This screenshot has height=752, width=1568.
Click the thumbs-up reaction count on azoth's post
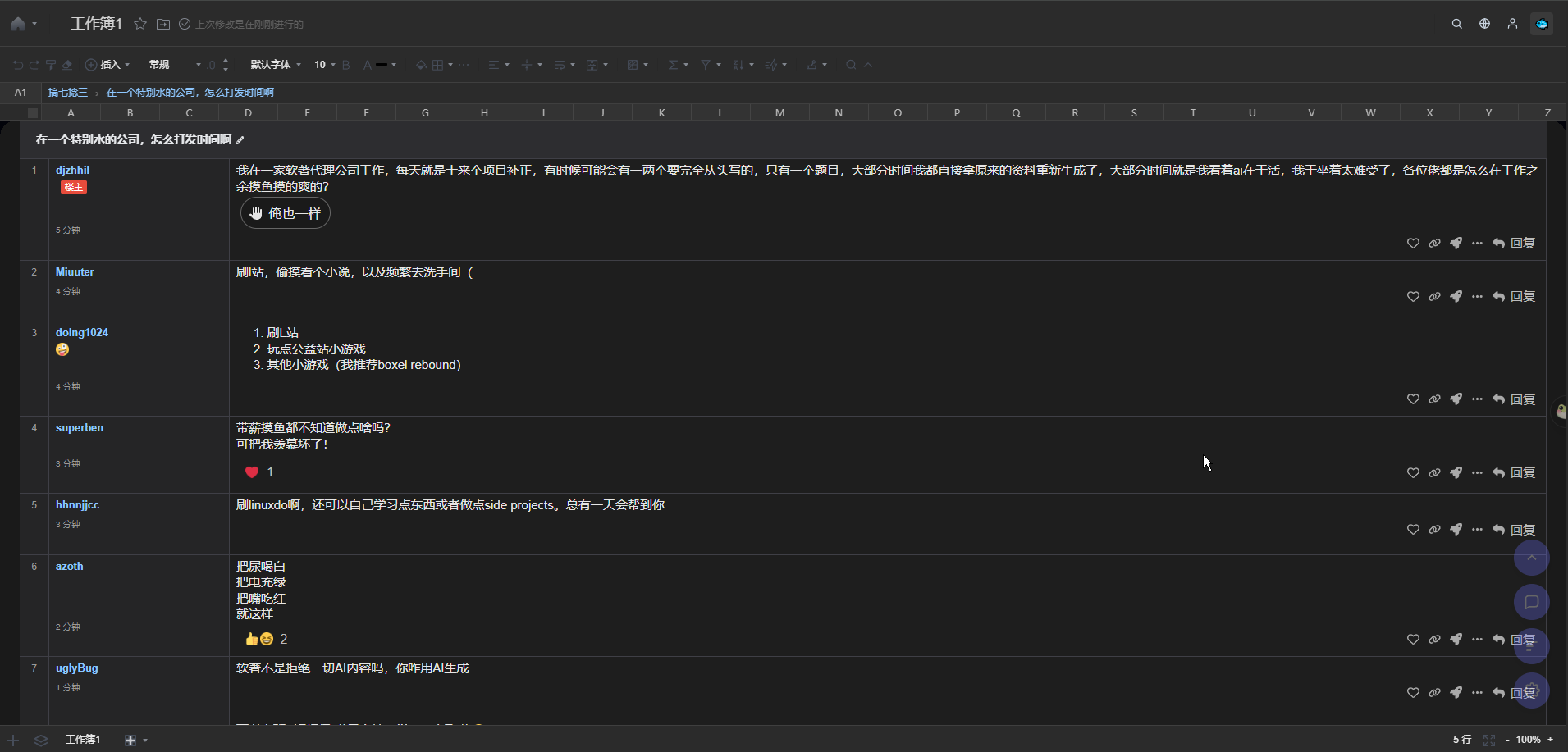(266, 639)
